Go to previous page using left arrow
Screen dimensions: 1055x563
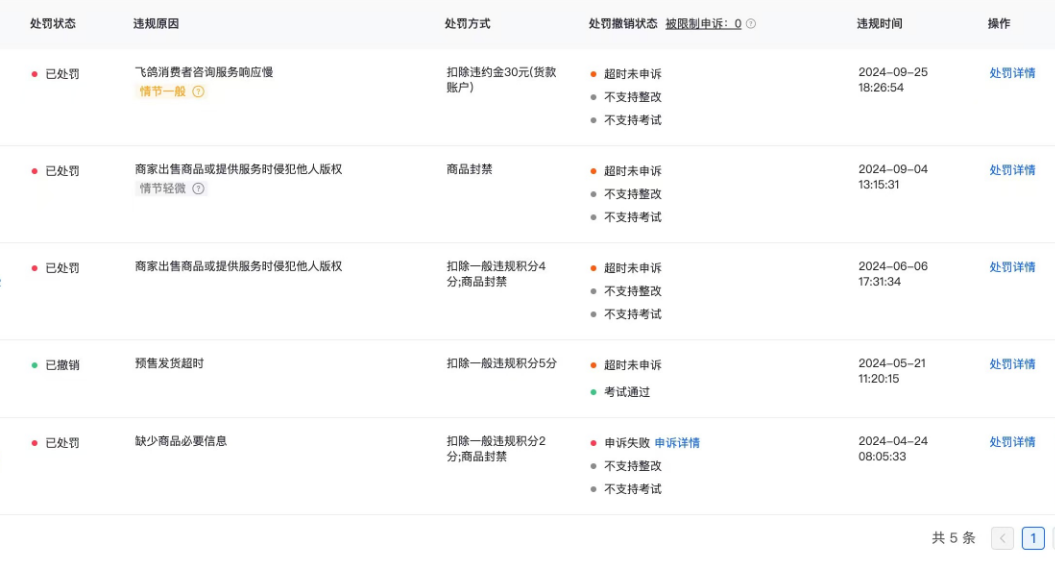(1002, 539)
